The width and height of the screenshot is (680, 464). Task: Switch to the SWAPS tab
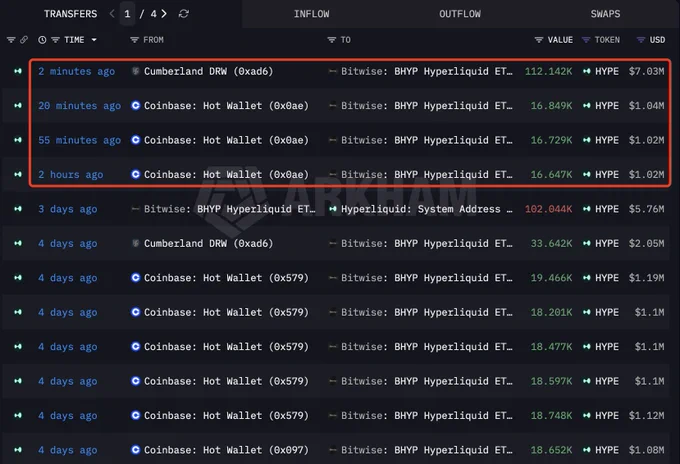605,14
